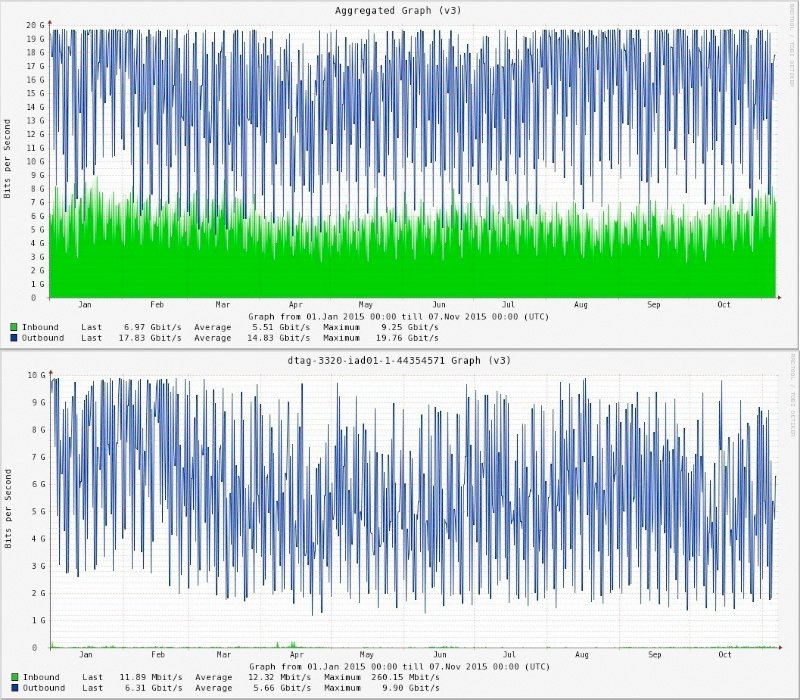The height and width of the screenshot is (700, 800).
Task: Click the Aggregated Graph (v3) title
Action: pos(398,11)
